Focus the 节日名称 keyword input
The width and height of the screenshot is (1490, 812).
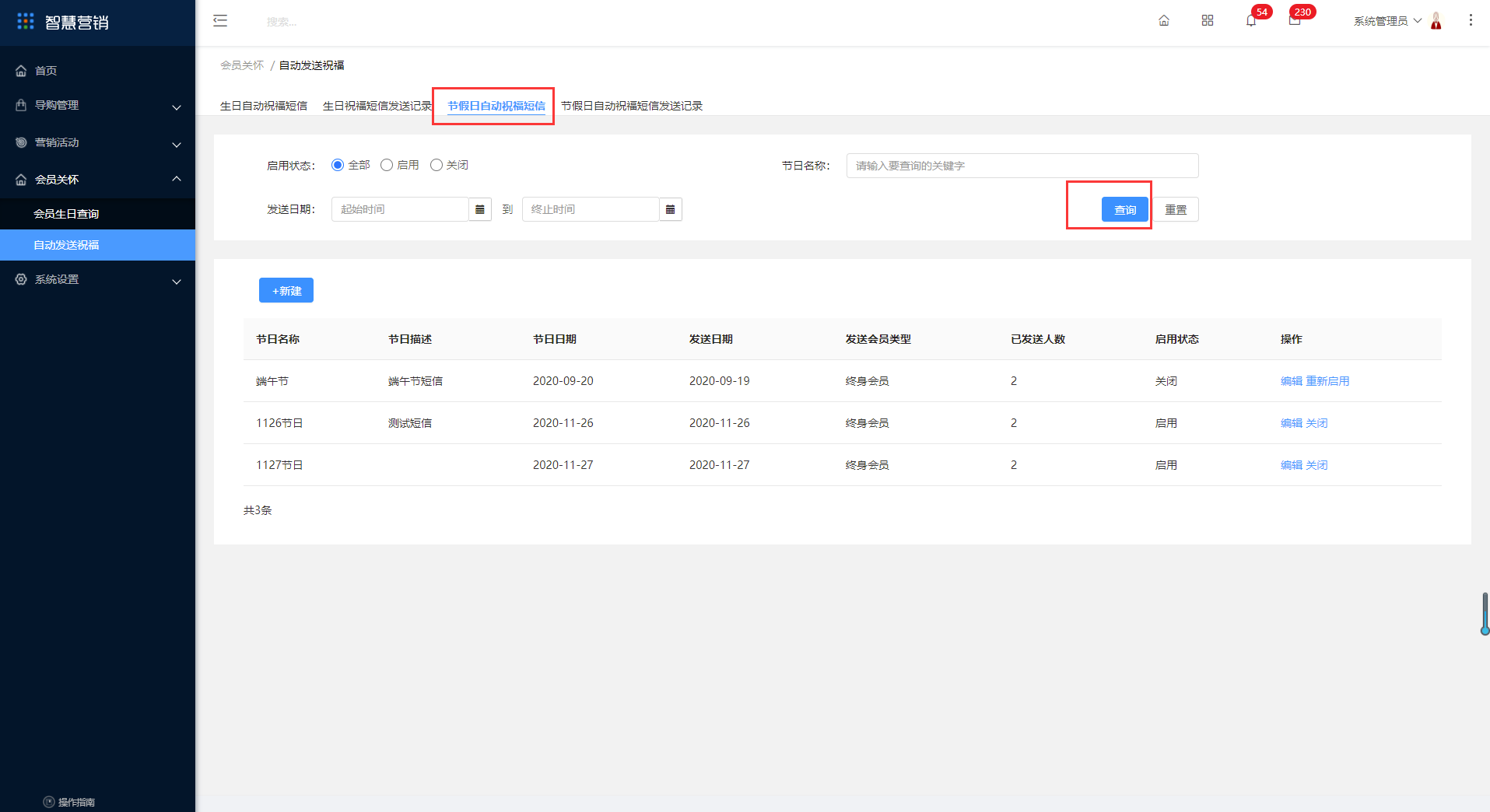1022,166
